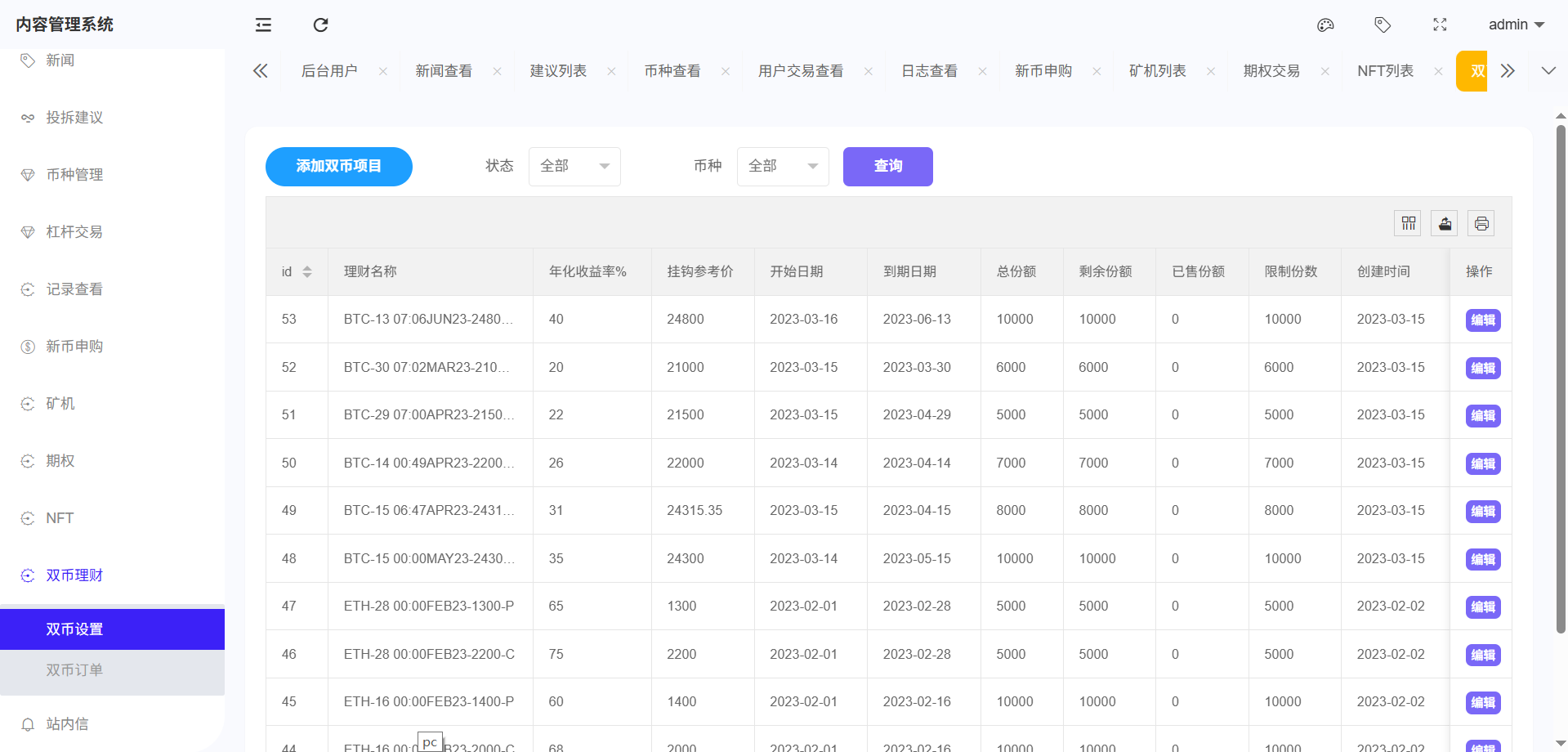This screenshot has height=752, width=1568.
Task: Toggle fullscreen mode icon
Action: point(1440,25)
